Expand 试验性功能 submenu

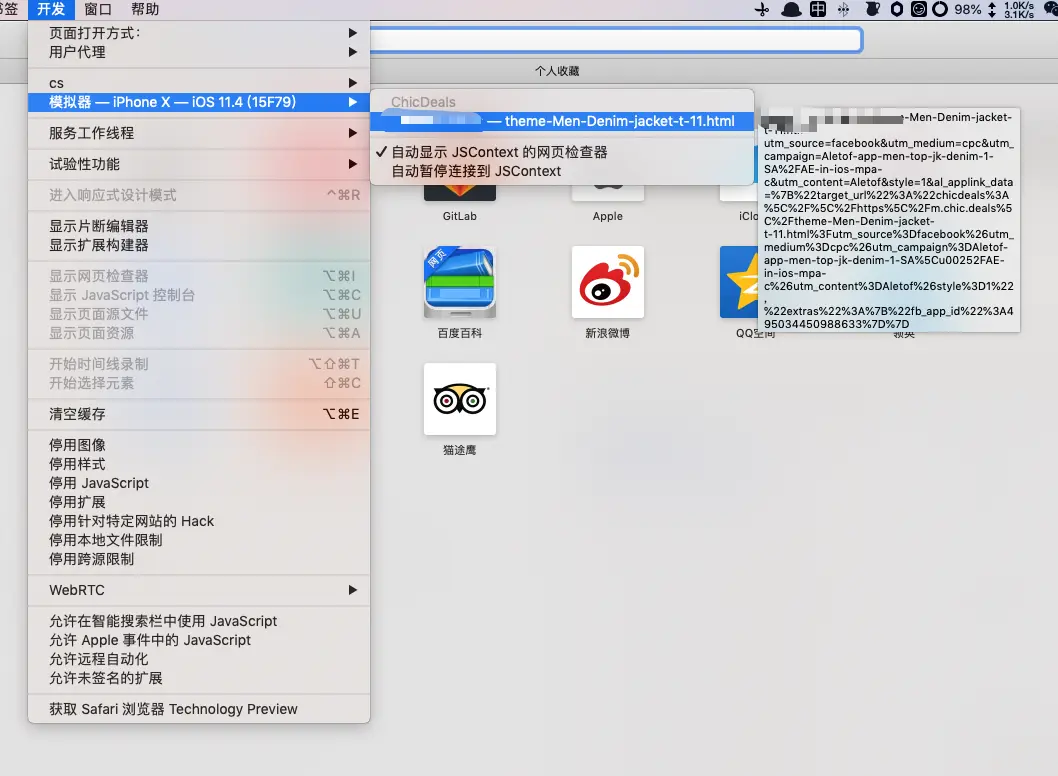point(199,164)
